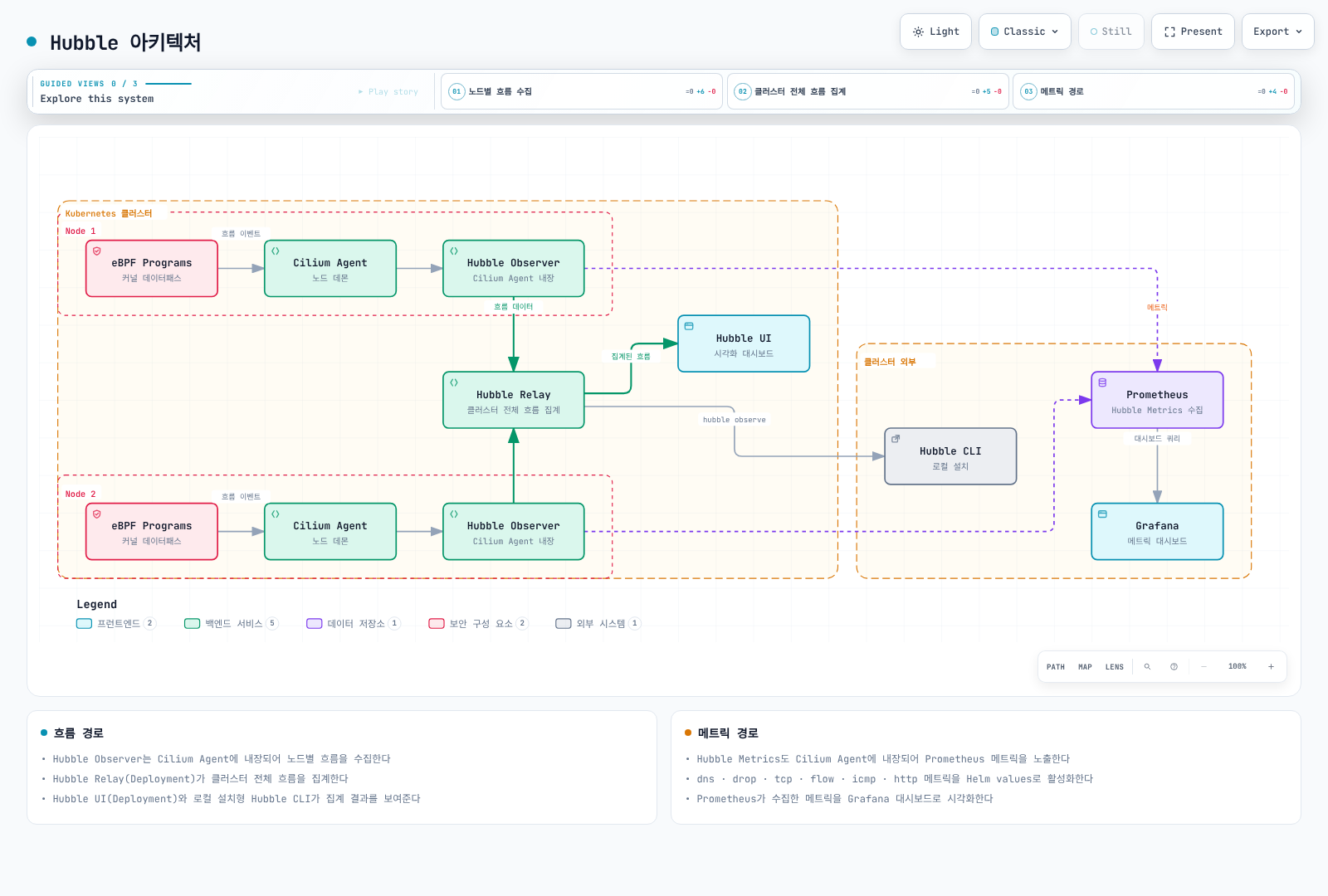This screenshot has width=1328, height=896.
Task: Toggle the 프런트엔드 legend filter
Action: pos(115,623)
